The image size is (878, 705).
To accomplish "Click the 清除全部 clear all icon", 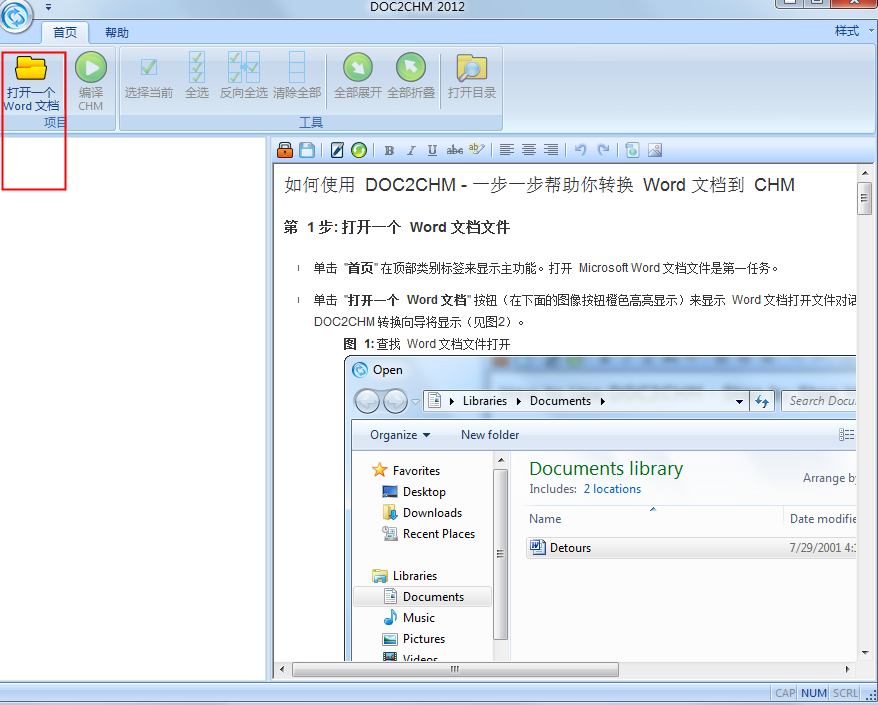I will 297,67.
